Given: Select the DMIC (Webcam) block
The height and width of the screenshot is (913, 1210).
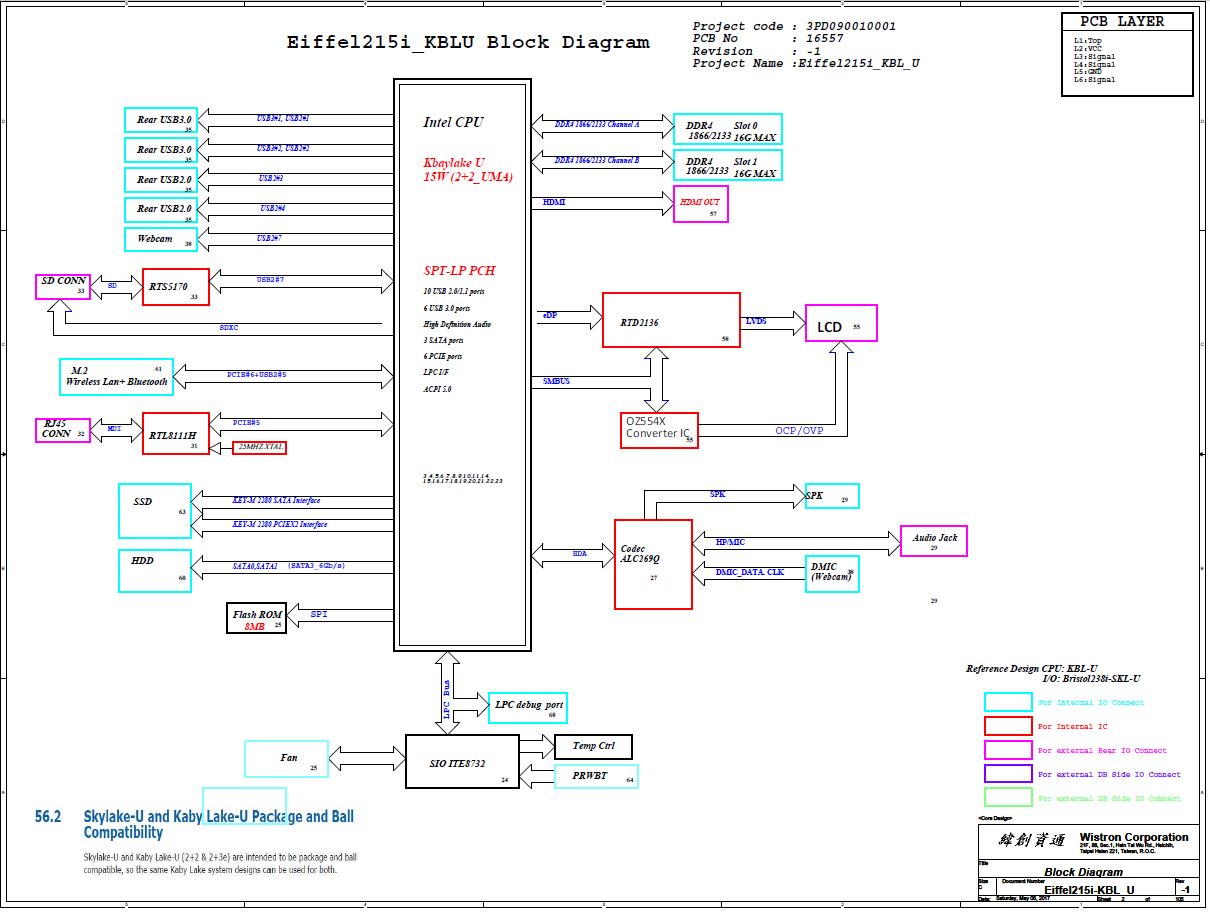Looking at the screenshot, I should pyautogui.click(x=832, y=574).
